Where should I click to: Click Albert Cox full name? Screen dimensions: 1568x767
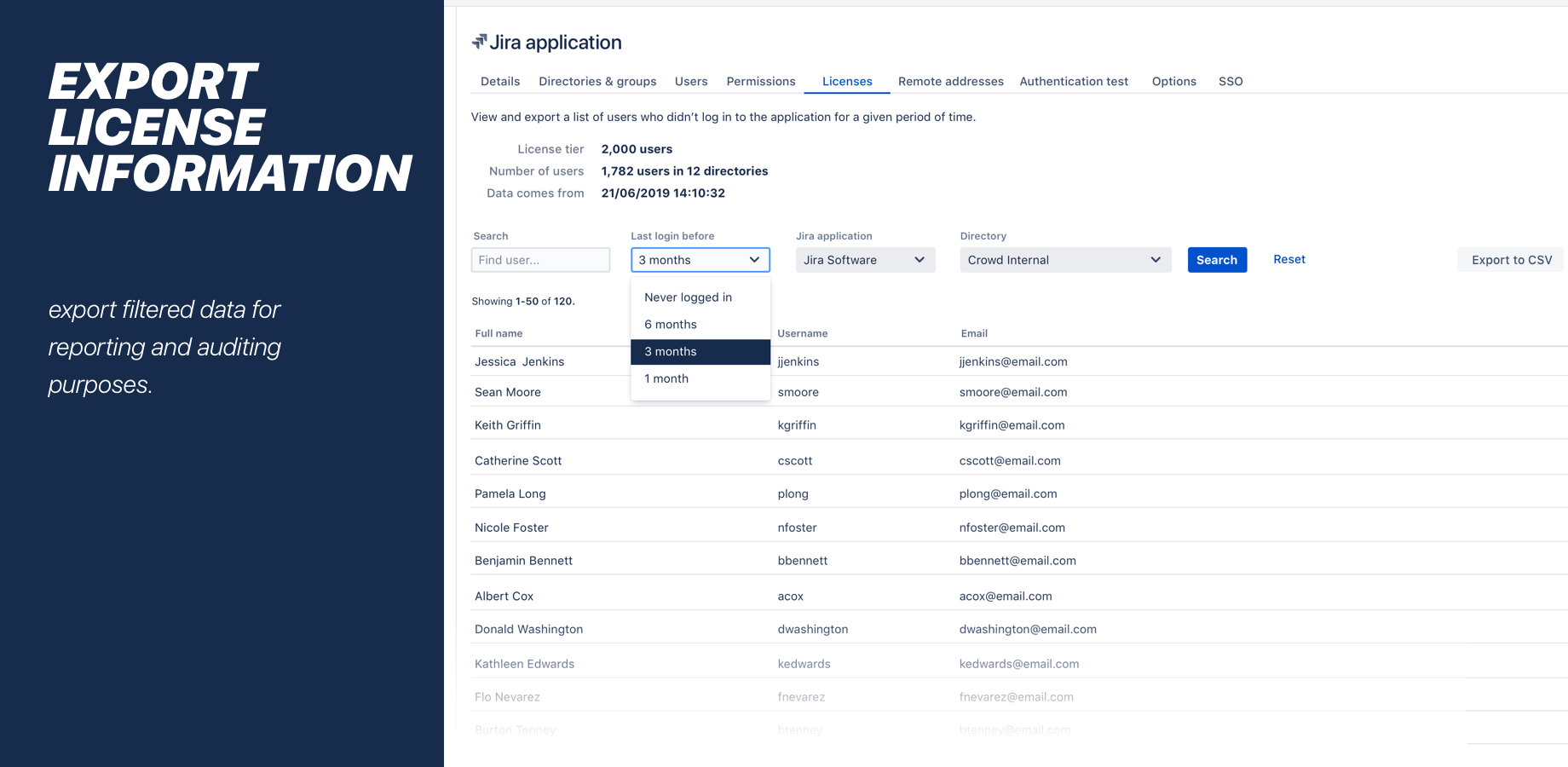[x=504, y=597]
